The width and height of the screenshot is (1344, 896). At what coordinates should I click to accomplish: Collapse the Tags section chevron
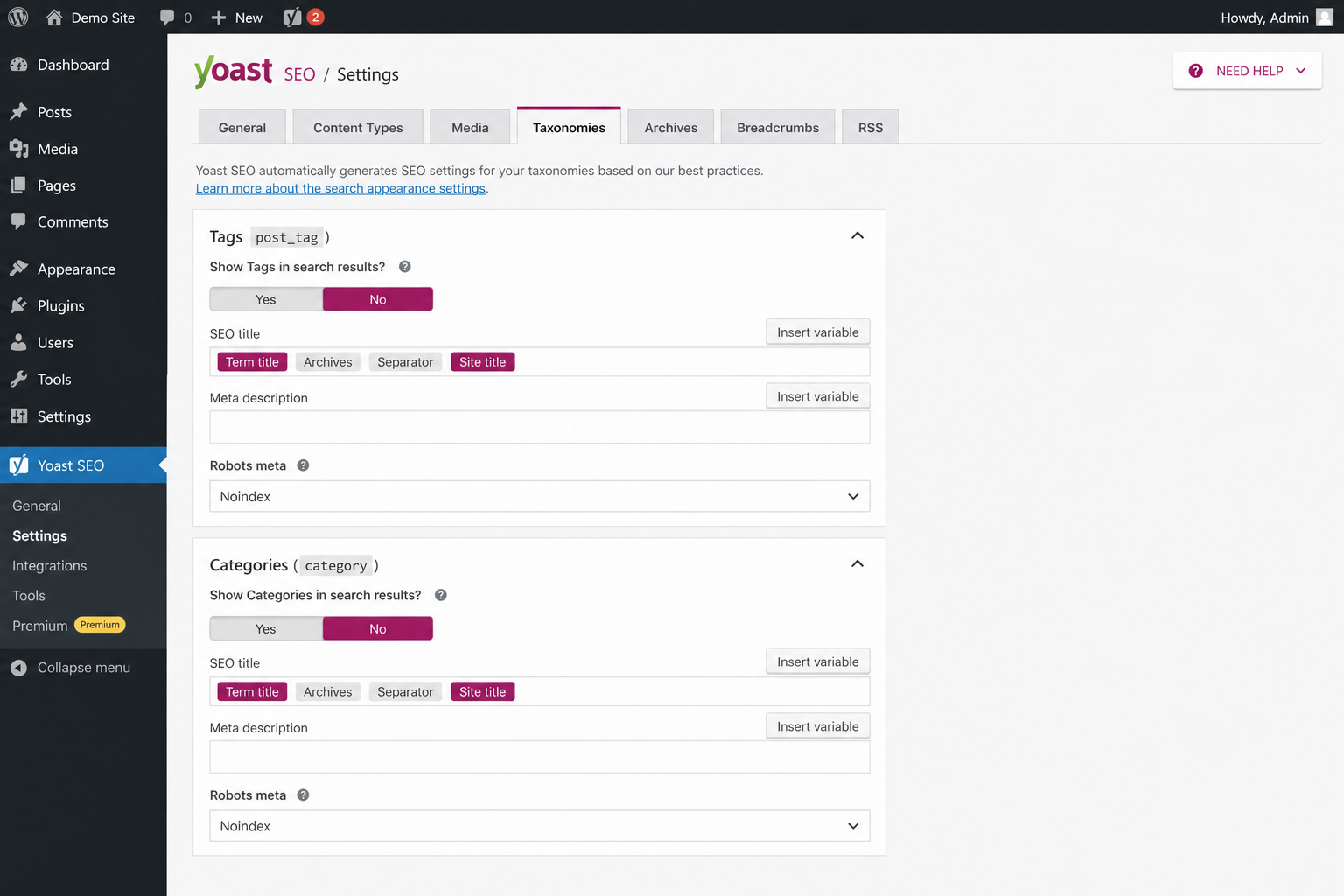(x=857, y=235)
